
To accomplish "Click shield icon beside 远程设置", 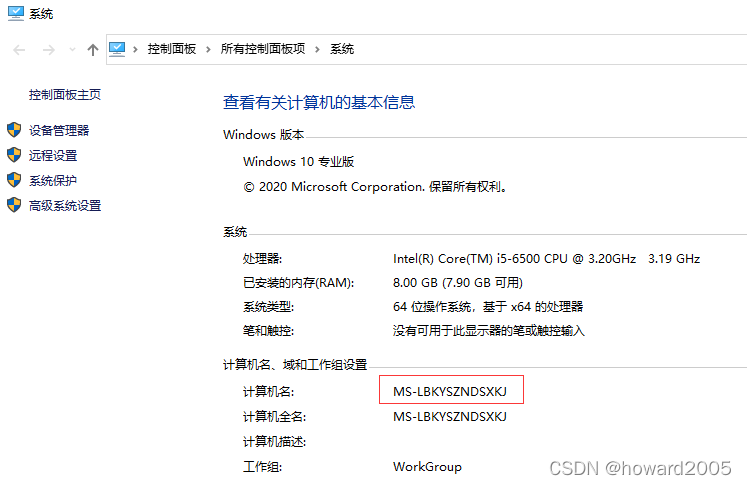I will pos(14,155).
